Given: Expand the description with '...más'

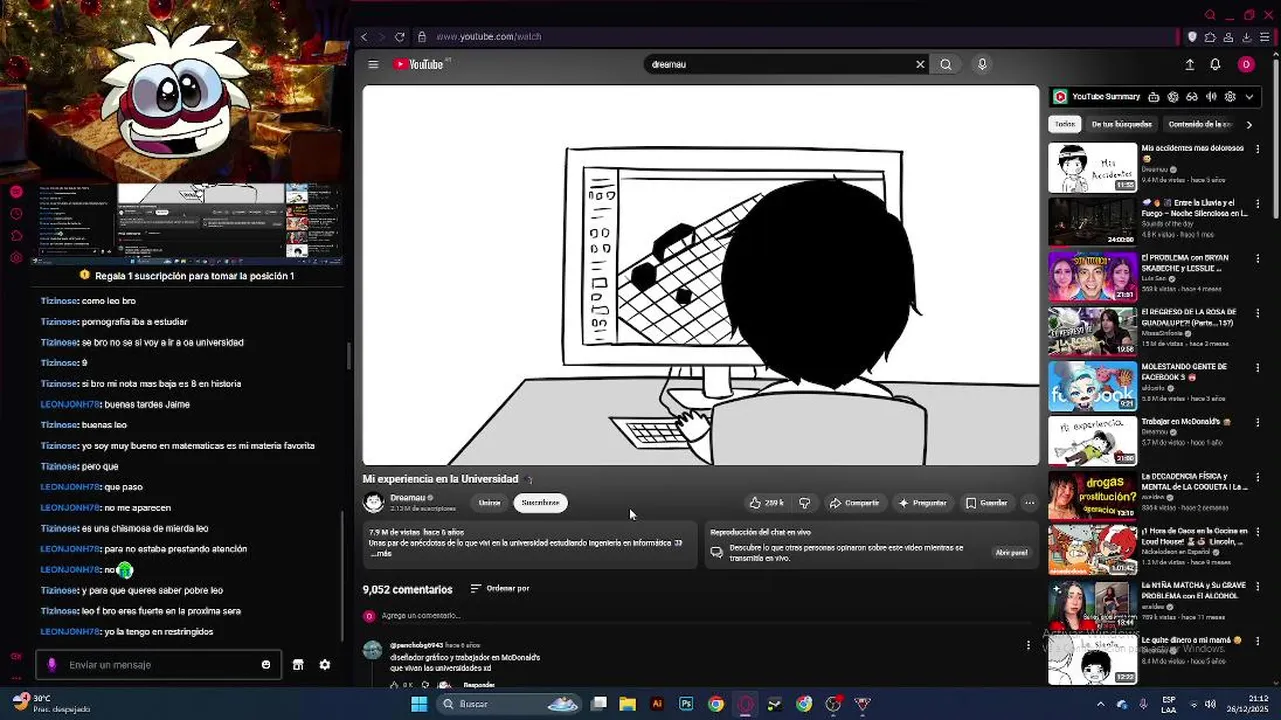Looking at the screenshot, I should 381,553.
